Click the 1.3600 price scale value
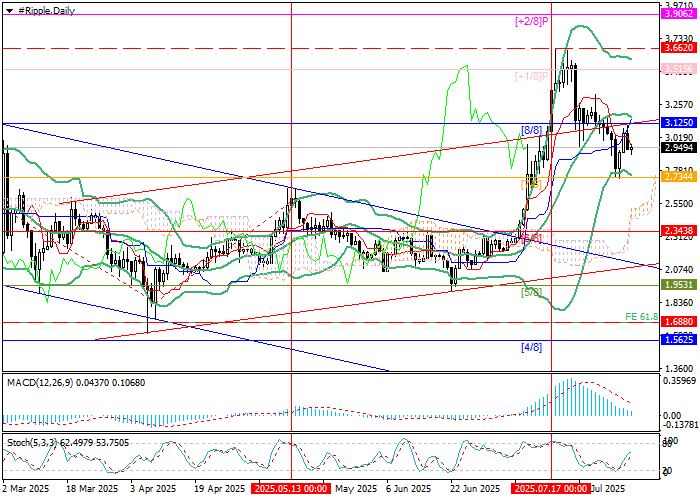 point(679,369)
